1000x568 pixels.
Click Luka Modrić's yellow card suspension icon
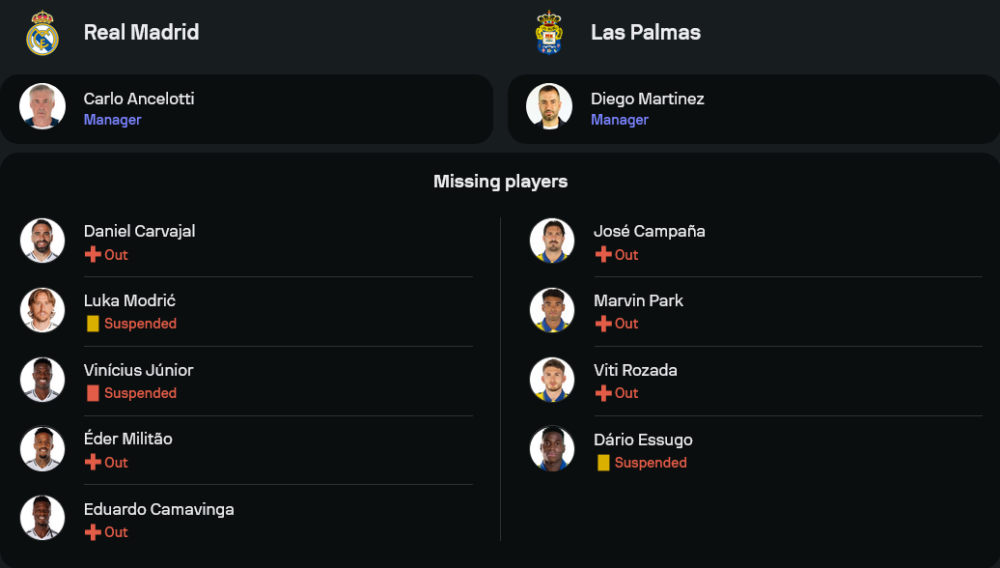pos(93,324)
